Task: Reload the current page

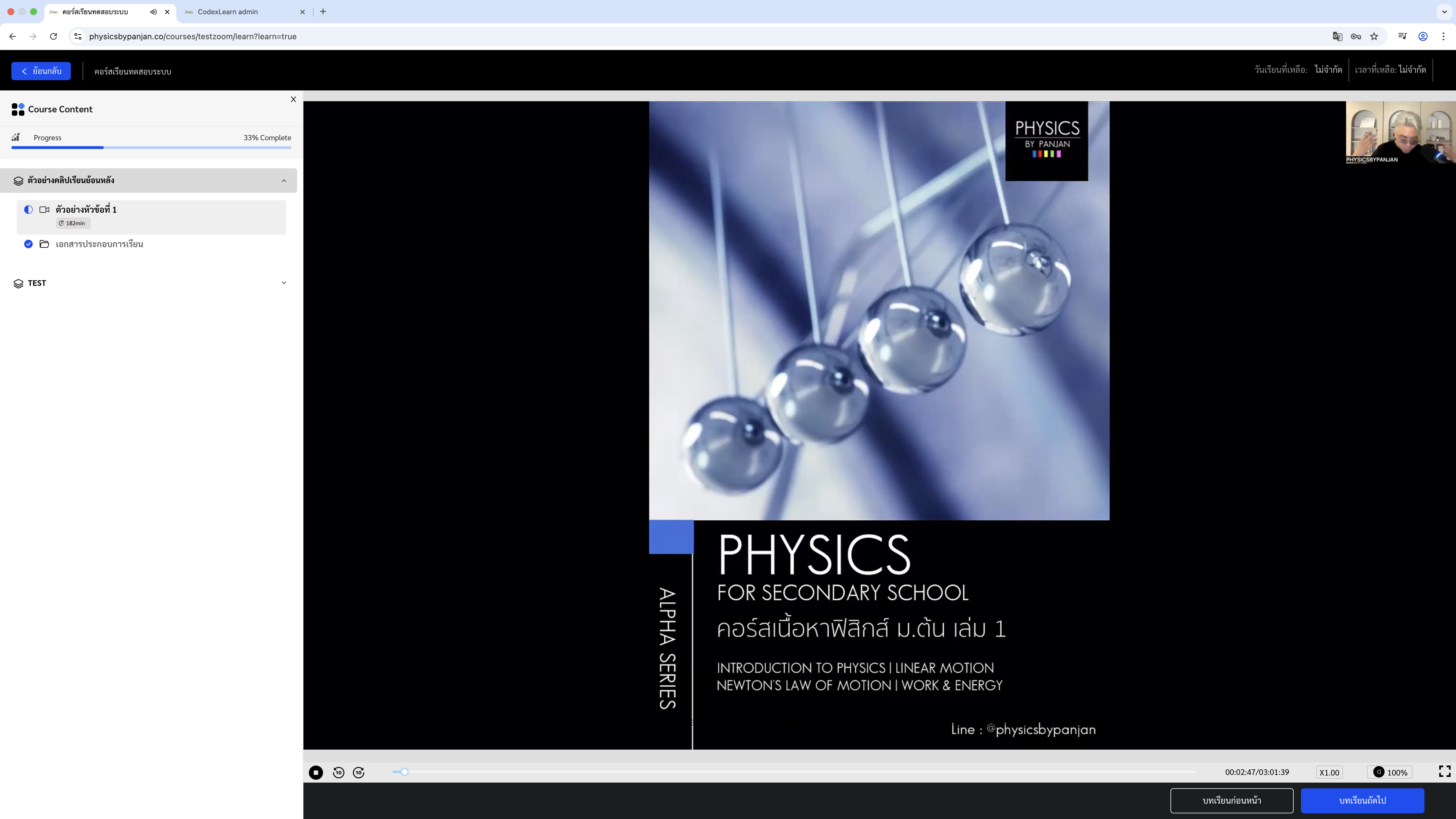Action: click(x=53, y=36)
